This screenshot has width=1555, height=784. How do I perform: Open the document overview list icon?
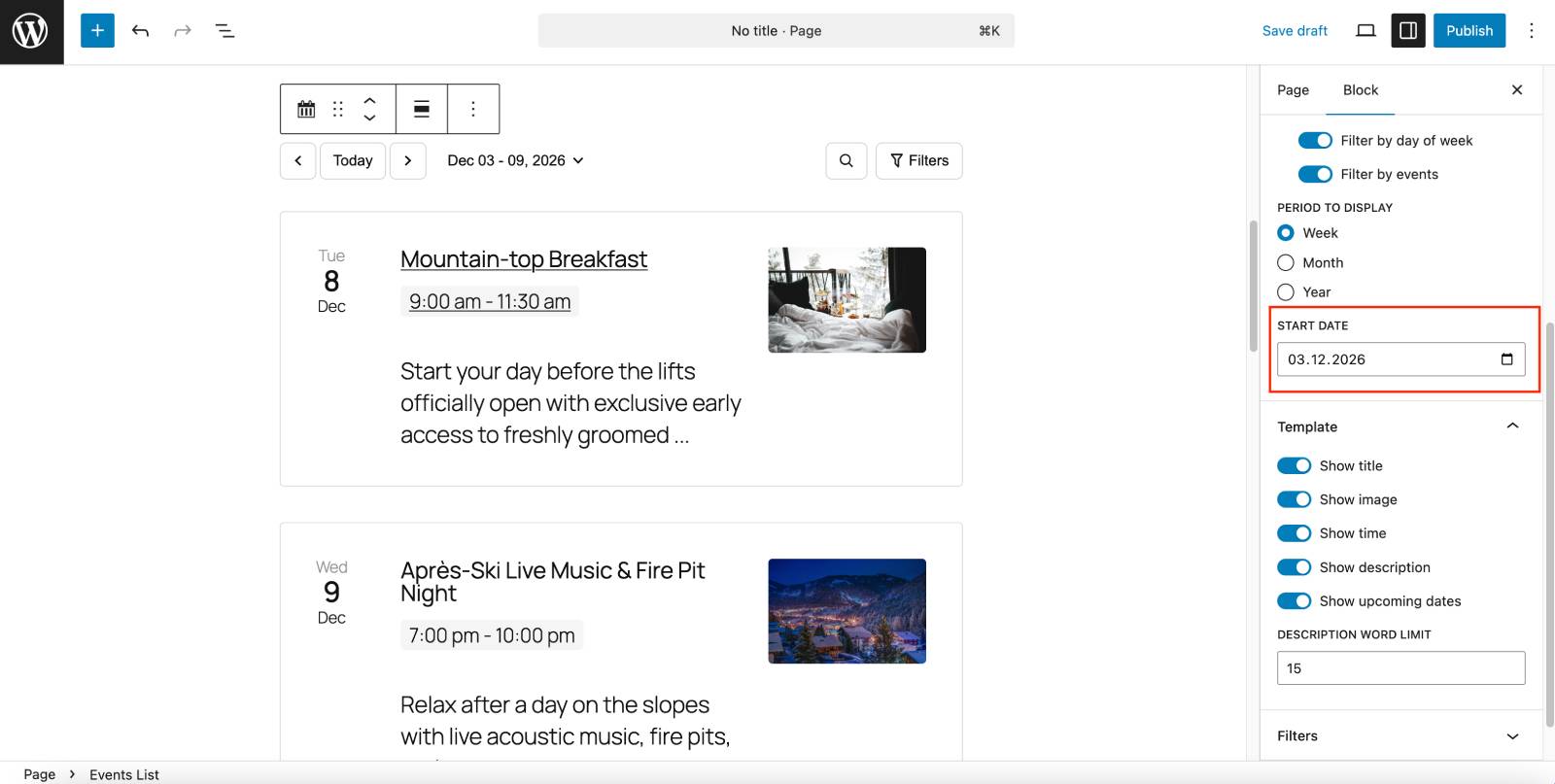coord(225,31)
